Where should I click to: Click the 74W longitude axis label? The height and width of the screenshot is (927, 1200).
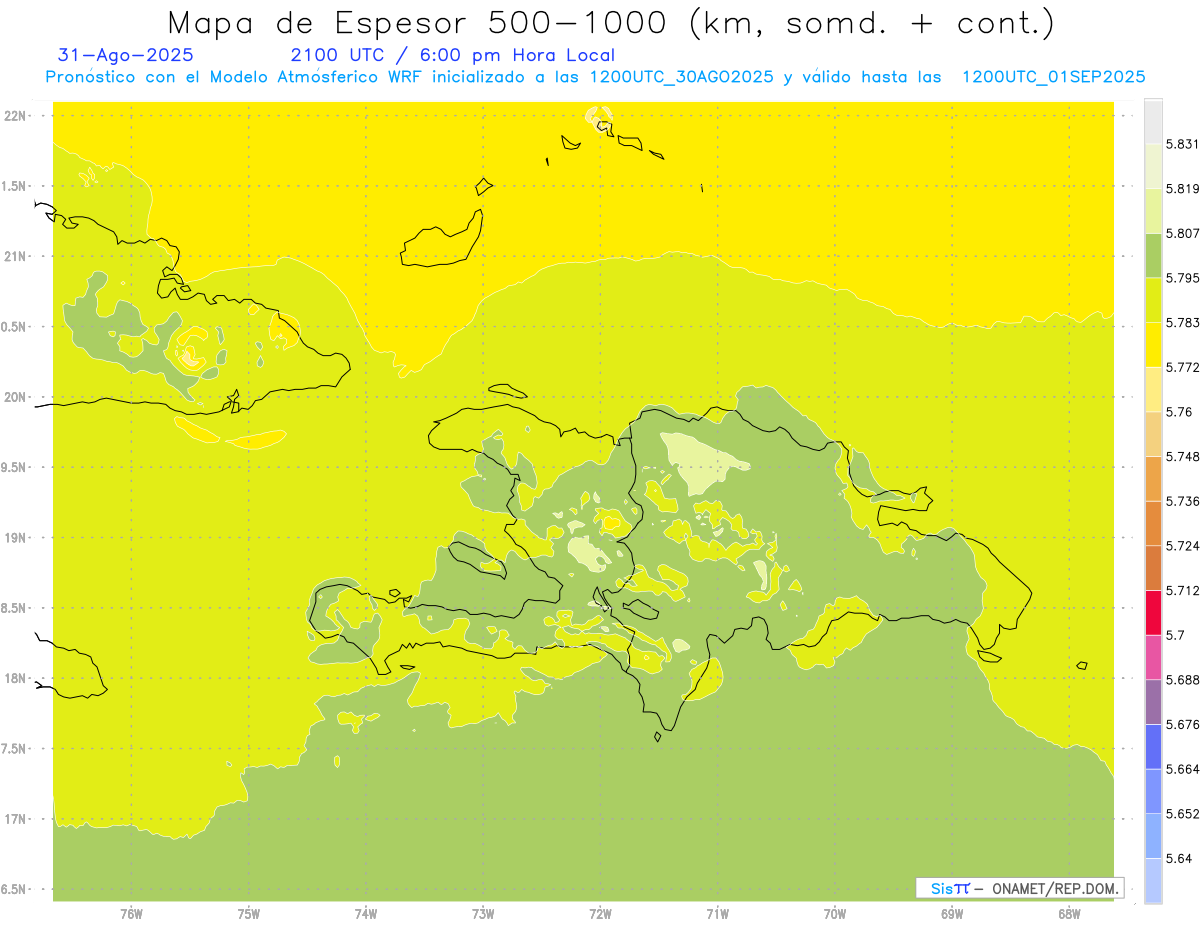(x=366, y=913)
